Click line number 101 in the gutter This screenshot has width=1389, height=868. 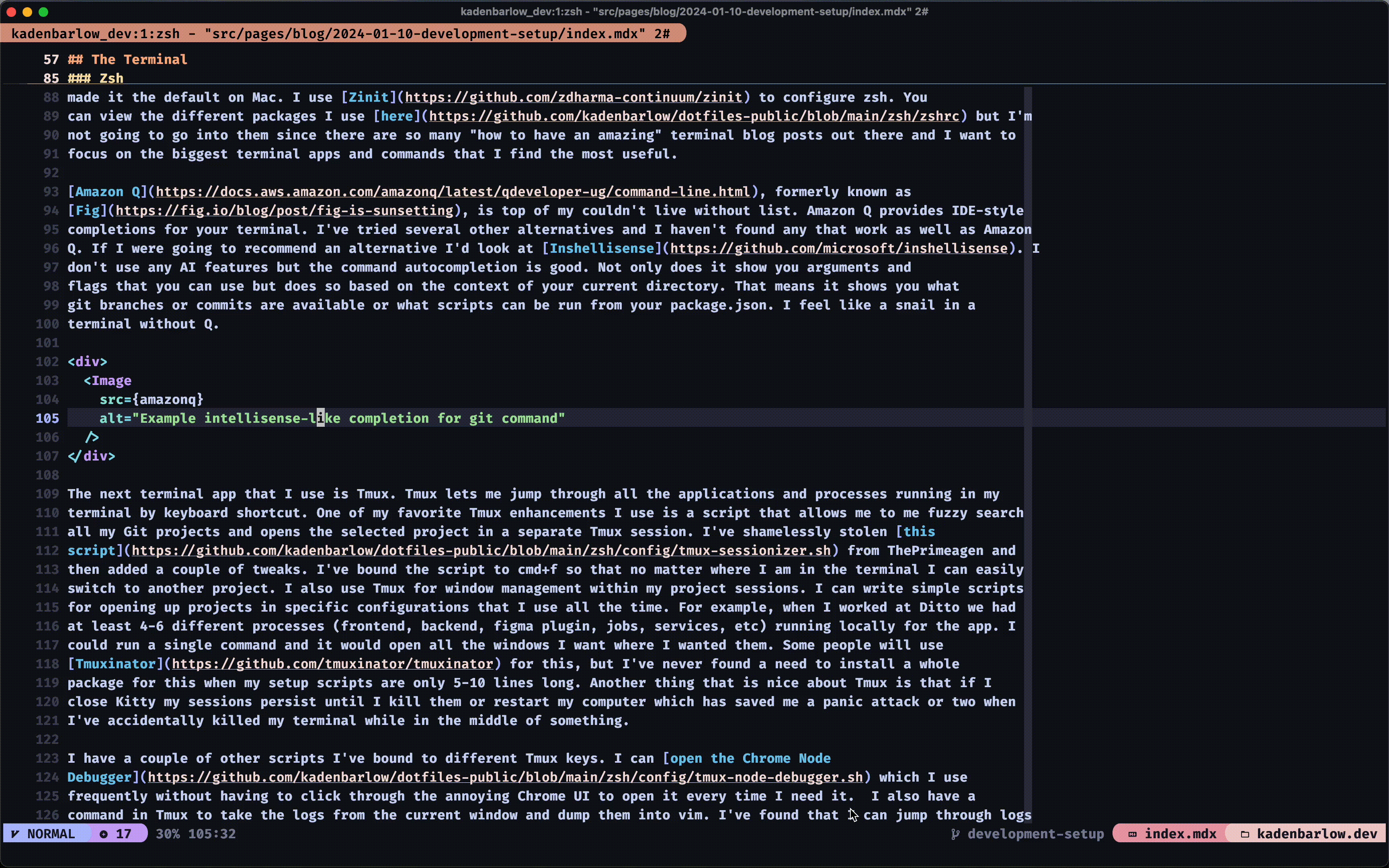click(47, 343)
